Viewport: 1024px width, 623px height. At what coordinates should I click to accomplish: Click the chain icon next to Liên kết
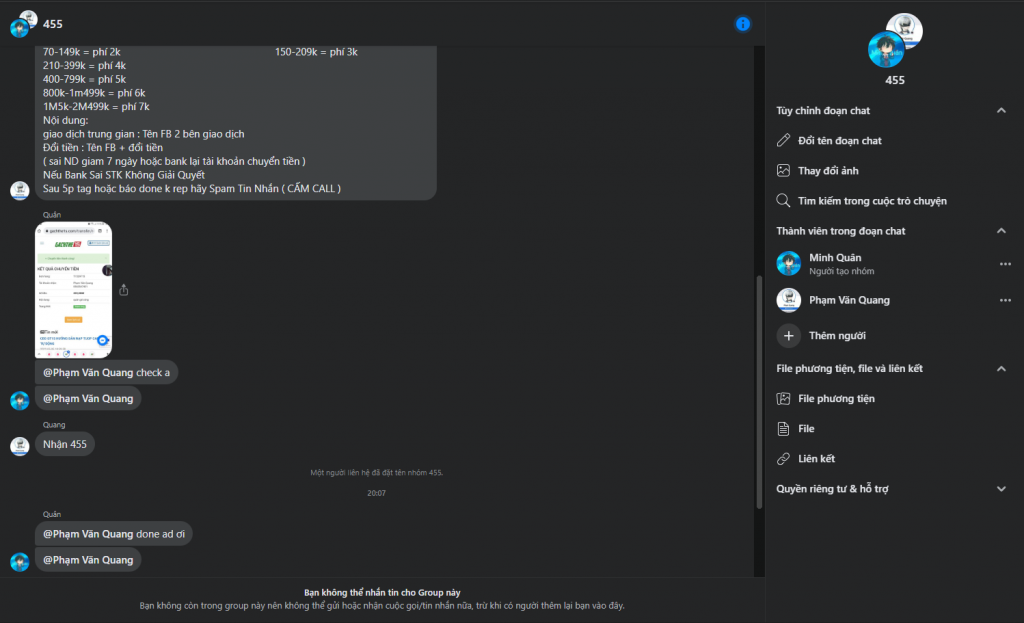coord(784,459)
